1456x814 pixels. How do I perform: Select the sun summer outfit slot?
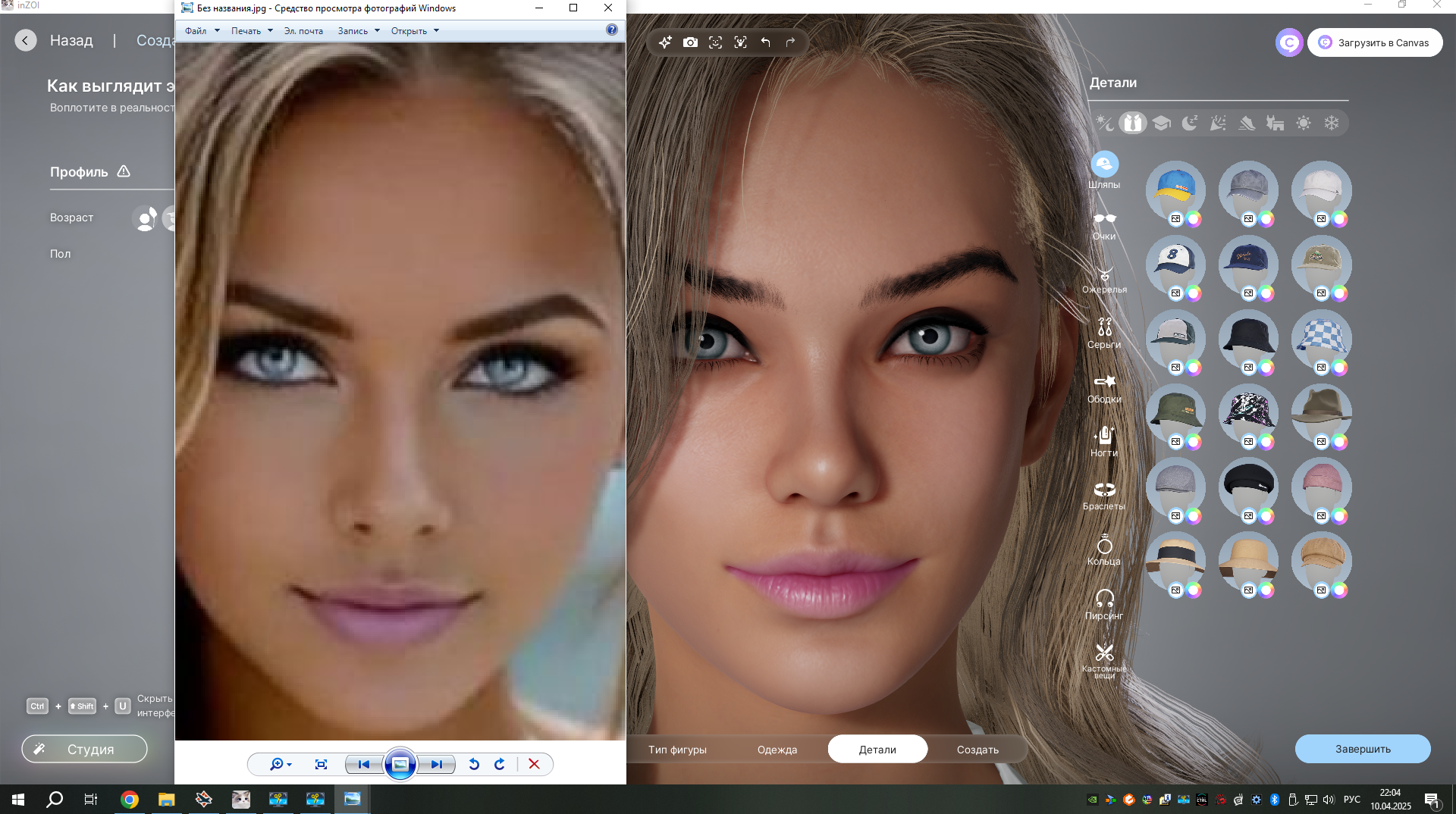point(1304,123)
